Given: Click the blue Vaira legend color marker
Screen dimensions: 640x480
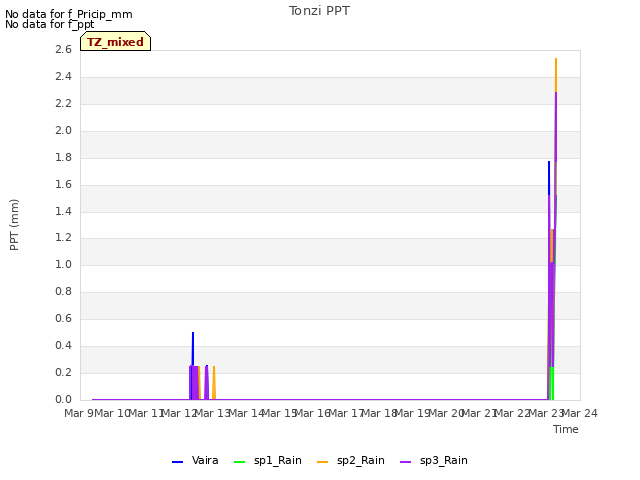Looking at the screenshot, I should coord(177,462).
